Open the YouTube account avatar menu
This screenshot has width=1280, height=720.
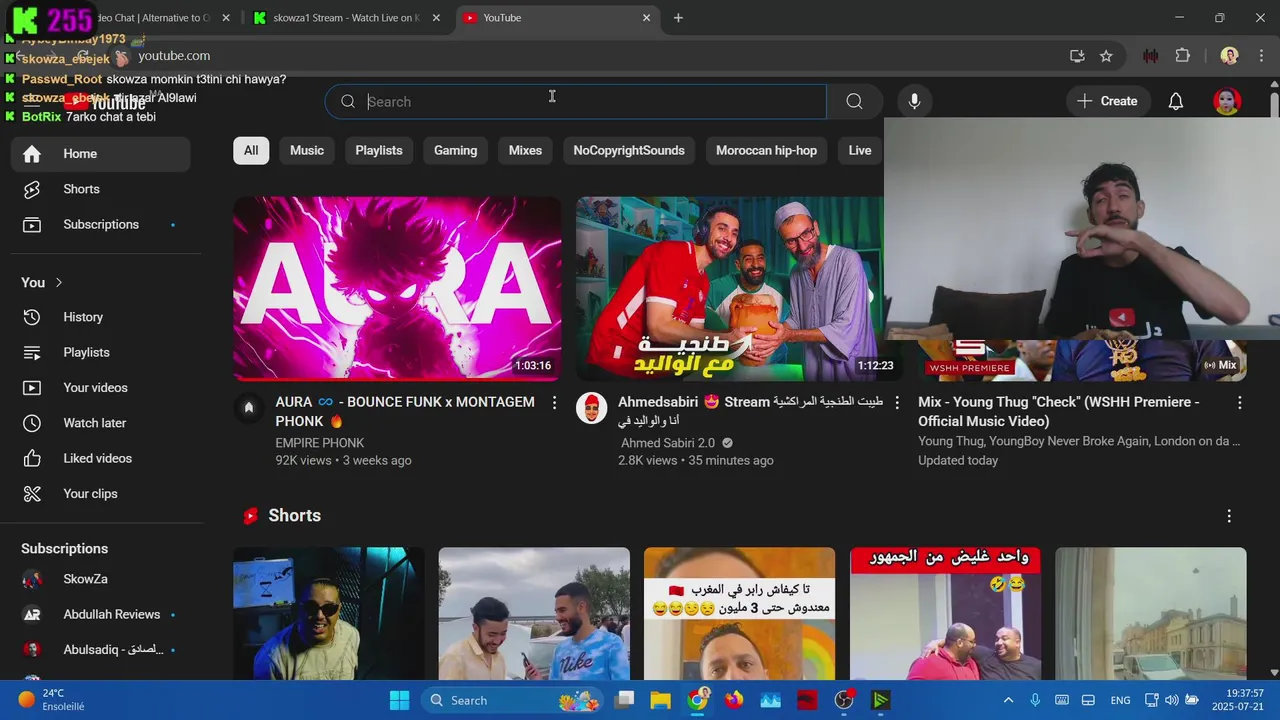click(1227, 101)
